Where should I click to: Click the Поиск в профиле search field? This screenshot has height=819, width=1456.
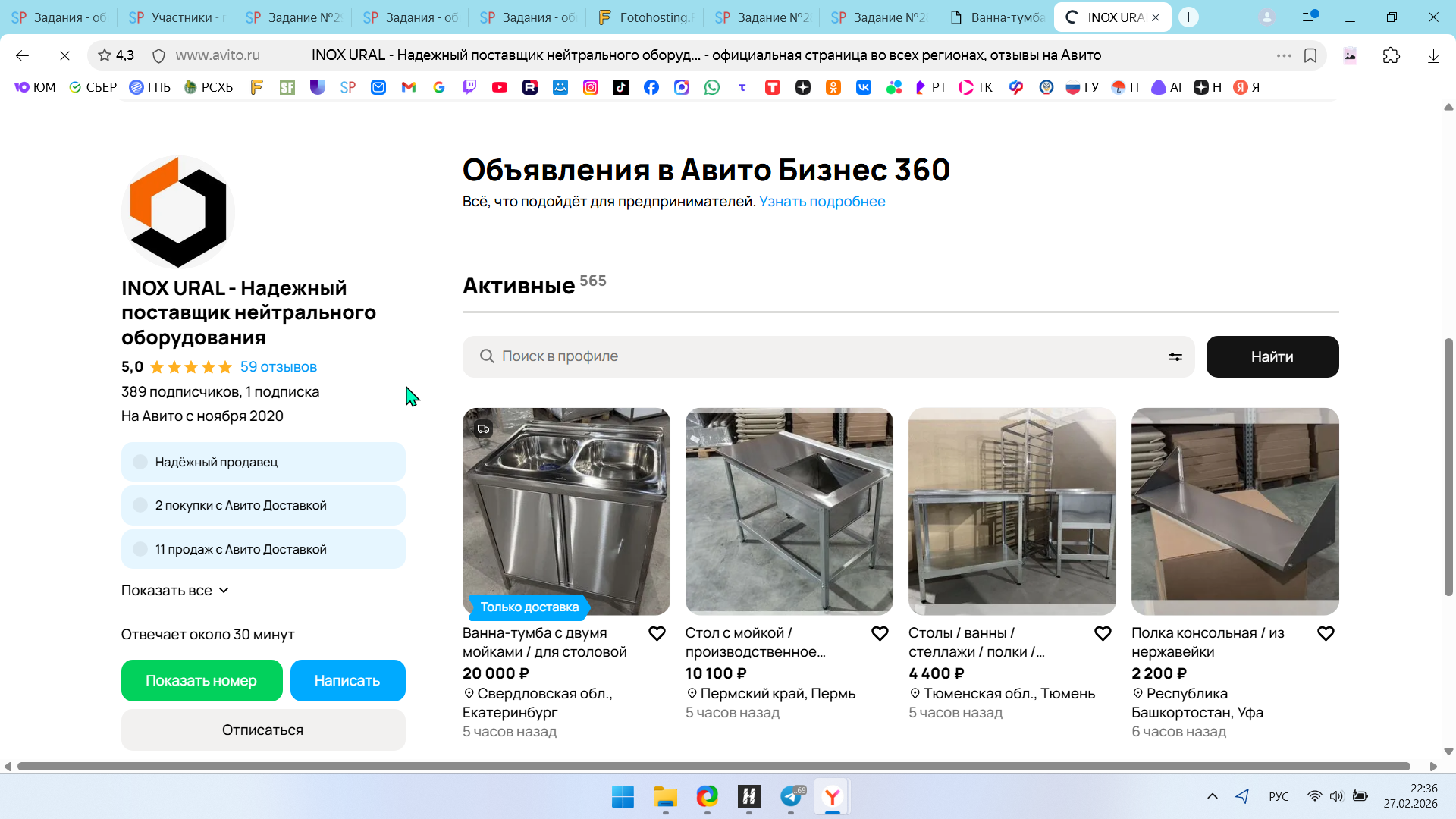[x=819, y=357]
